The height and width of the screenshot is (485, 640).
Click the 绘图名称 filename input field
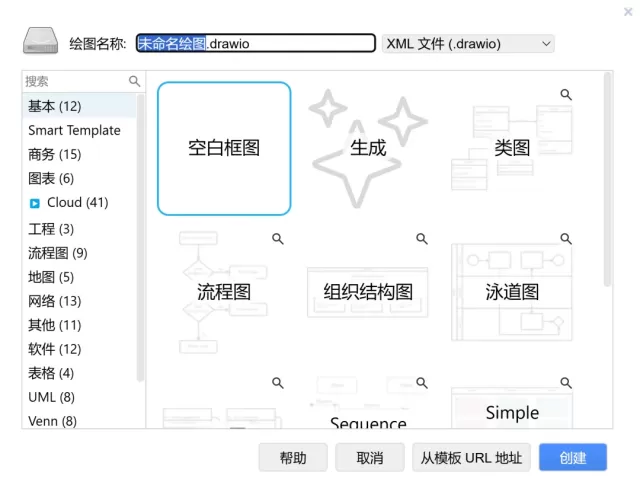tap(256, 43)
